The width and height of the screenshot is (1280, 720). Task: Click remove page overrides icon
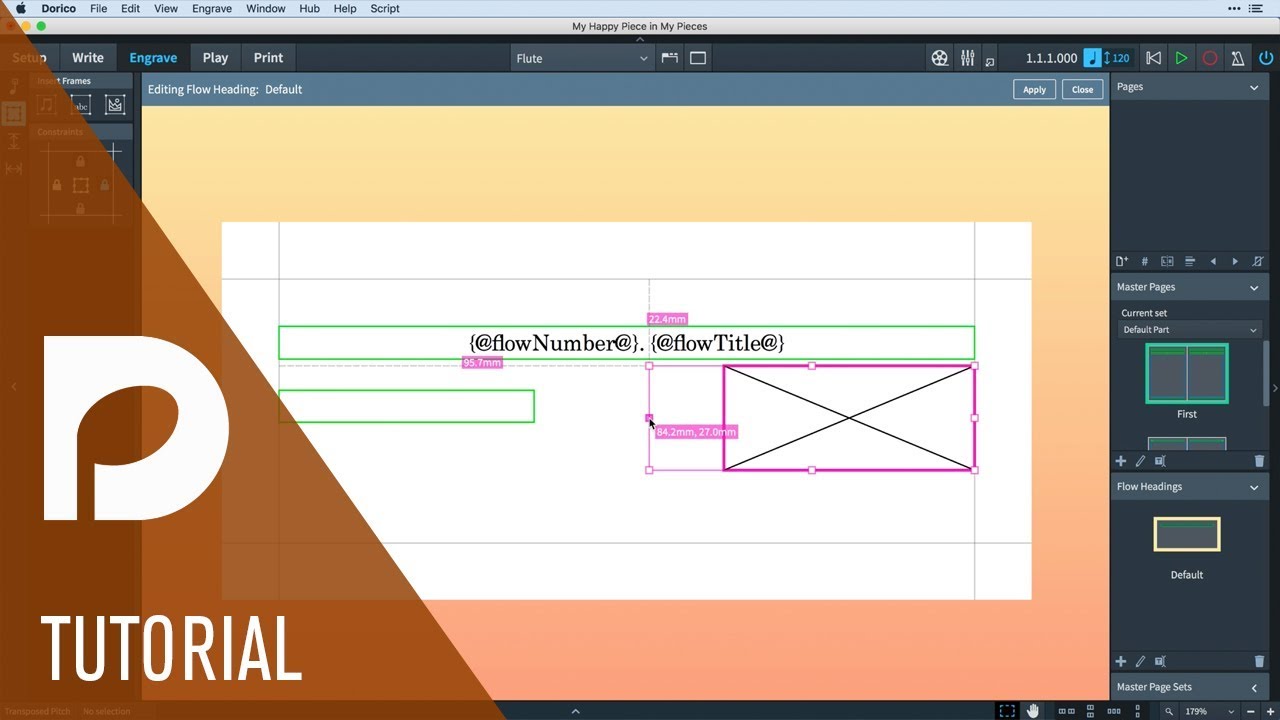pos(1258,261)
